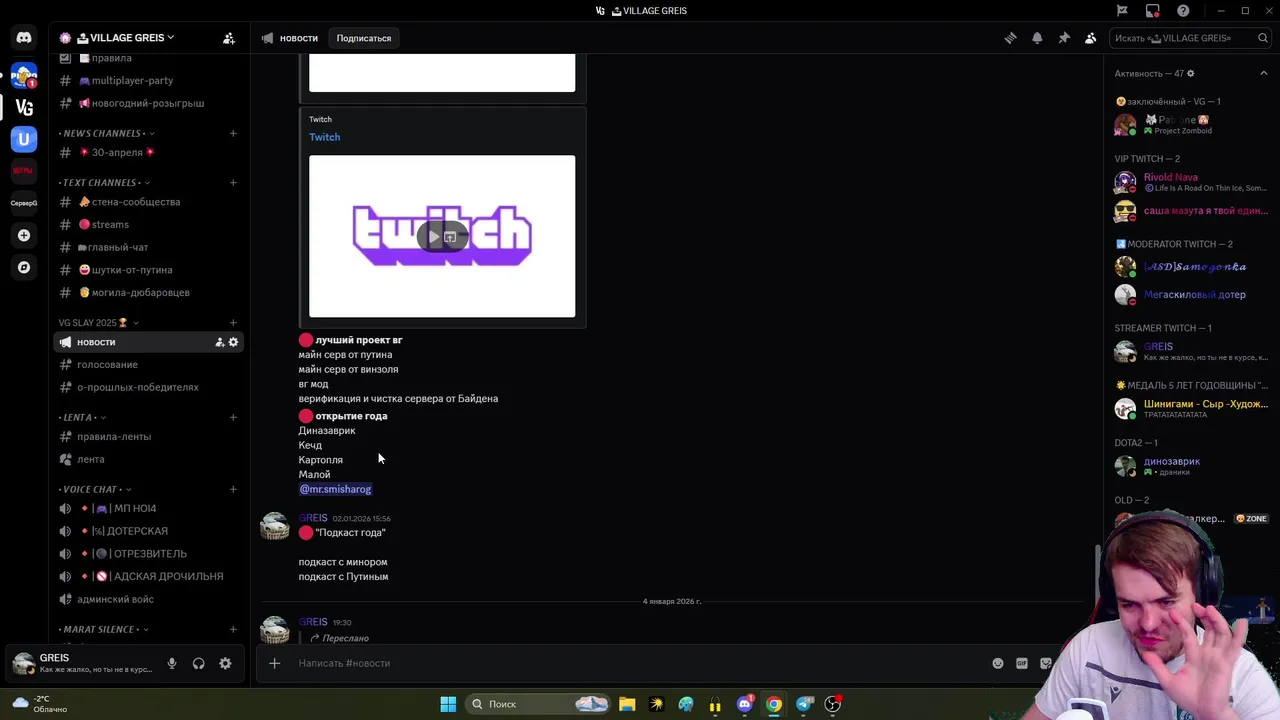This screenshot has height=720, width=1280.
Task: Create channel in VOICE CHAT
Action: (233, 489)
